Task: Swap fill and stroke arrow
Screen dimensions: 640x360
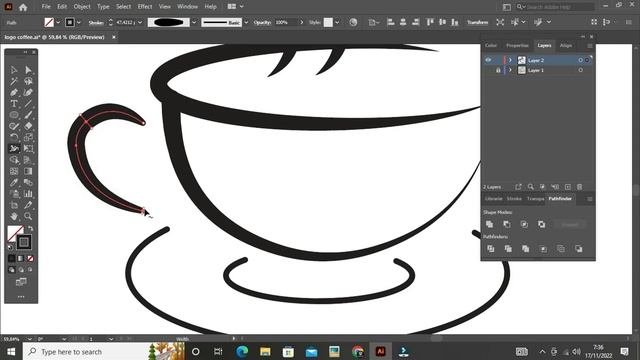Action: click(x=31, y=229)
